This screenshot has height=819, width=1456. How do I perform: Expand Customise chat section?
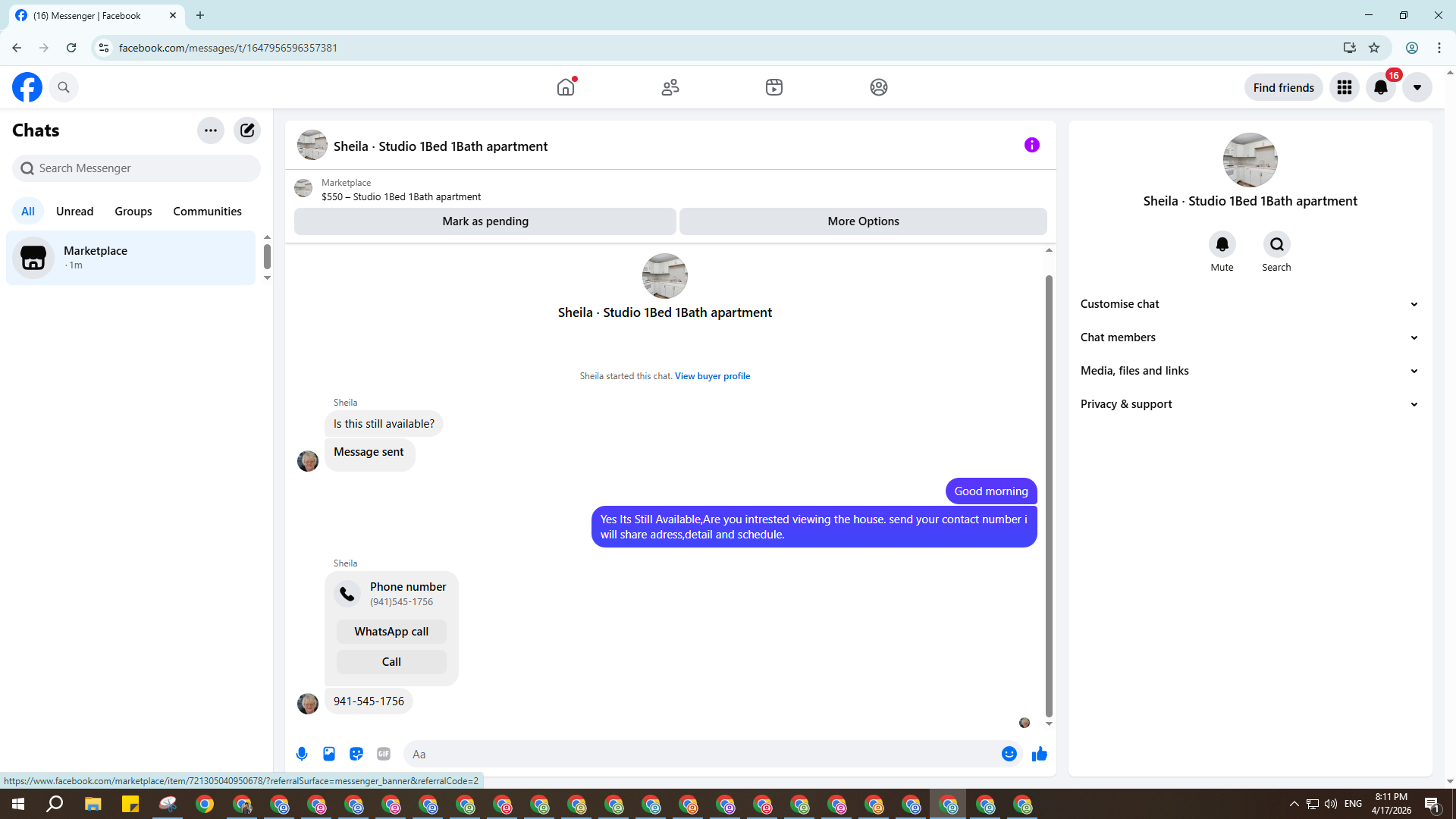(x=1249, y=304)
